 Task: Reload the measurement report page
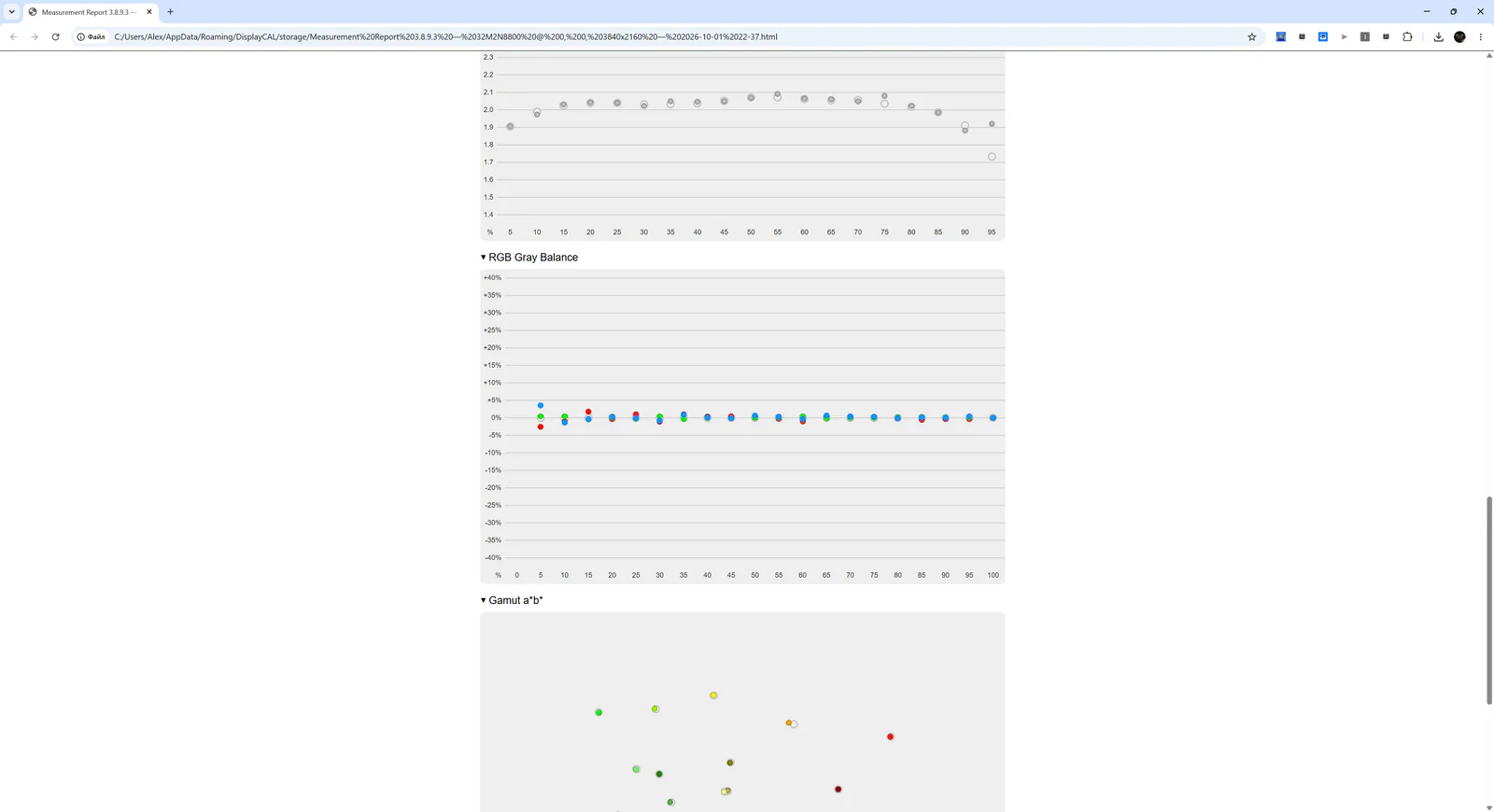click(x=56, y=36)
